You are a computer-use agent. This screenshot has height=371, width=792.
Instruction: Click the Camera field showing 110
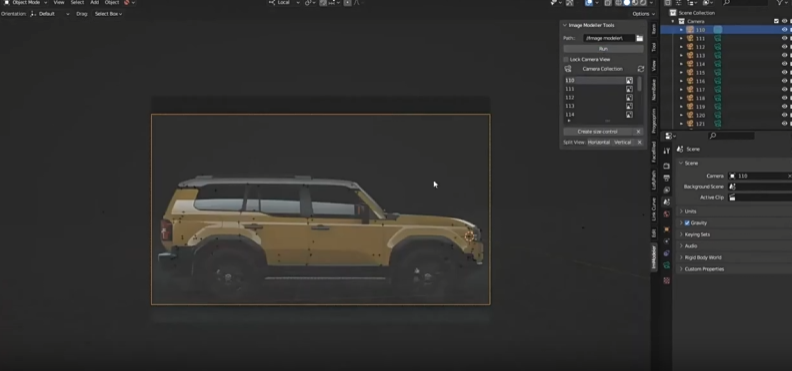pos(760,176)
